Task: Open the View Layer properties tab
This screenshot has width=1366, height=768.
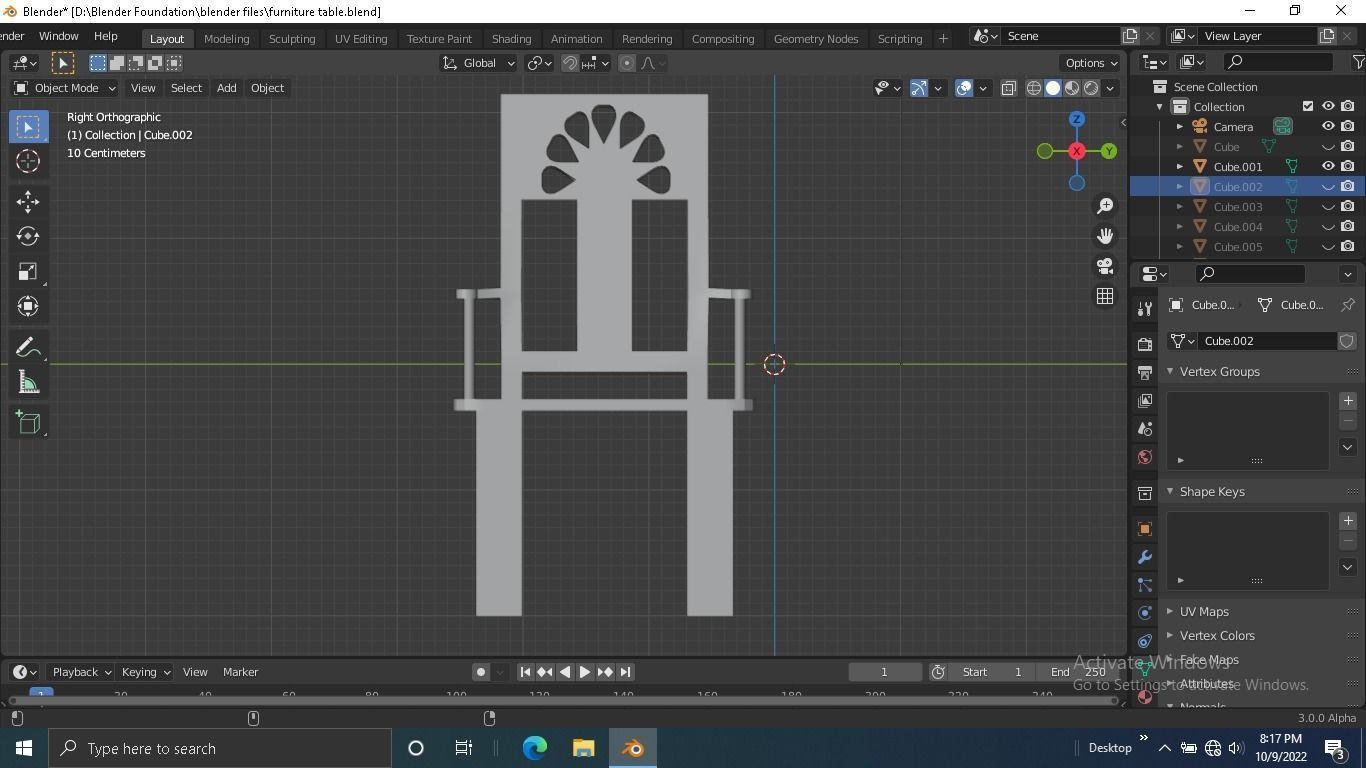Action: (1145, 401)
